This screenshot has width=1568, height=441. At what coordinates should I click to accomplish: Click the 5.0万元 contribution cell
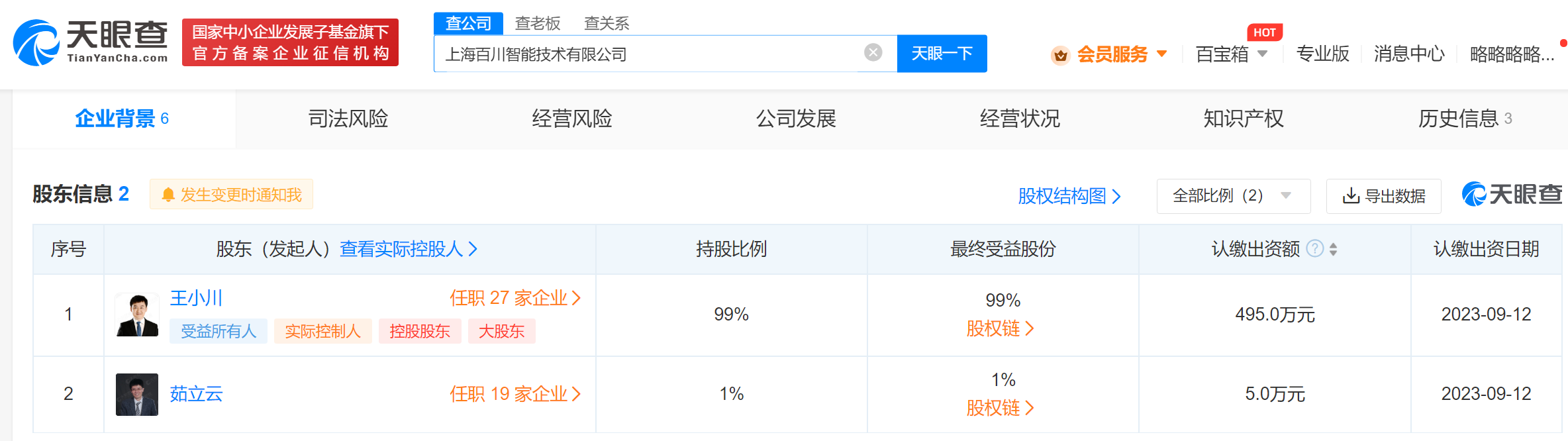(x=1275, y=394)
